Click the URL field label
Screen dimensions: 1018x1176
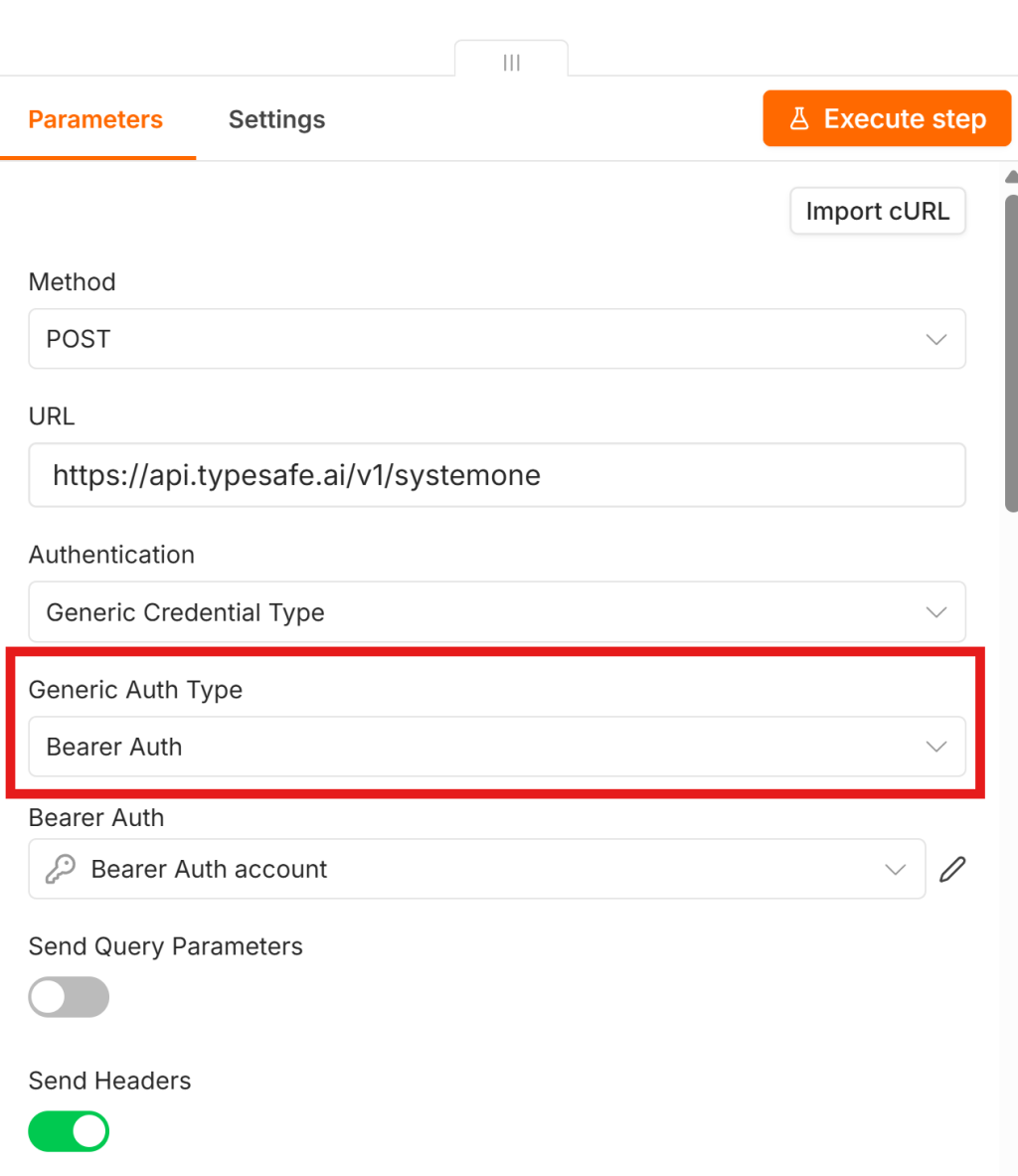(52, 417)
